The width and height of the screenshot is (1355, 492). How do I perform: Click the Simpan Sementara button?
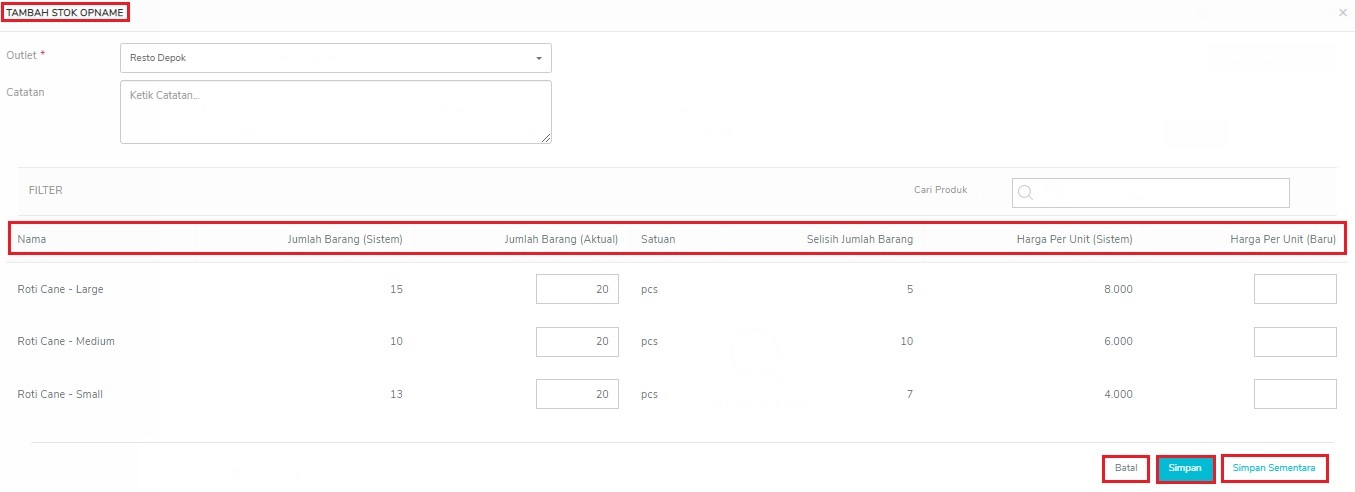[1273, 468]
